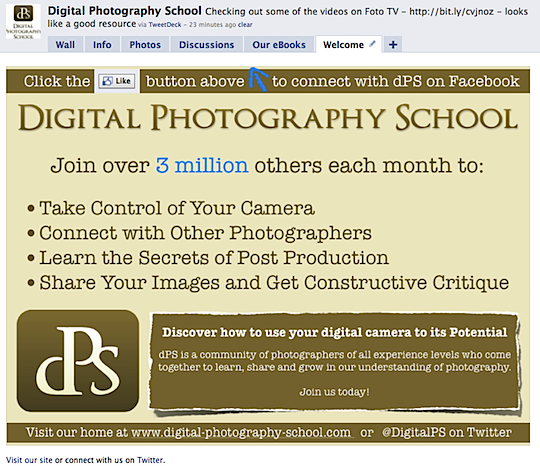The width and height of the screenshot is (540, 466).
Task: Open the TweetDeck link in status
Action: click(x=165, y=25)
